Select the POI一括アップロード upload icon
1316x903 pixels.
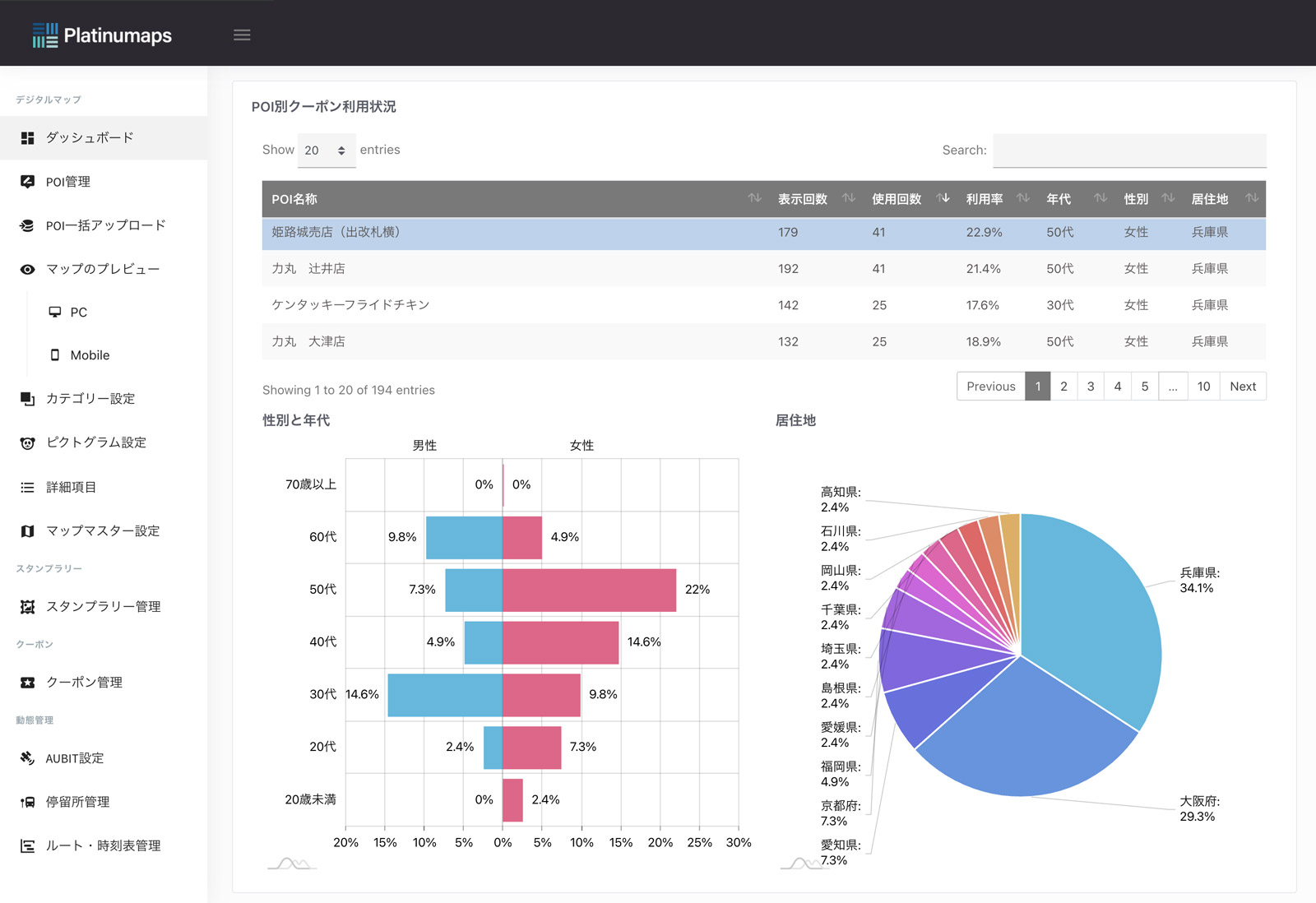click(25, 225)
